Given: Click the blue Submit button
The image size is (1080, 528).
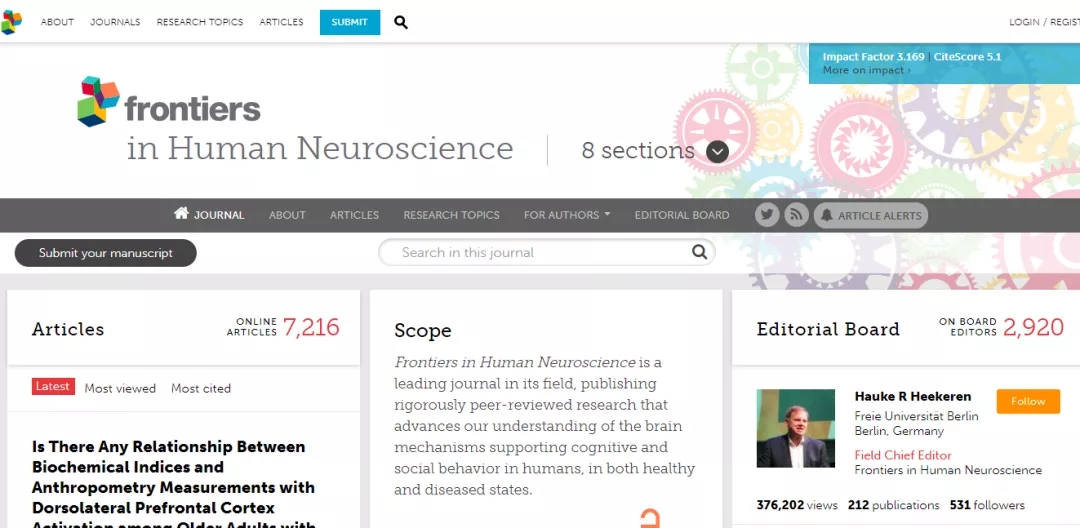Looking at the screenshot, I should click(350, 22).
